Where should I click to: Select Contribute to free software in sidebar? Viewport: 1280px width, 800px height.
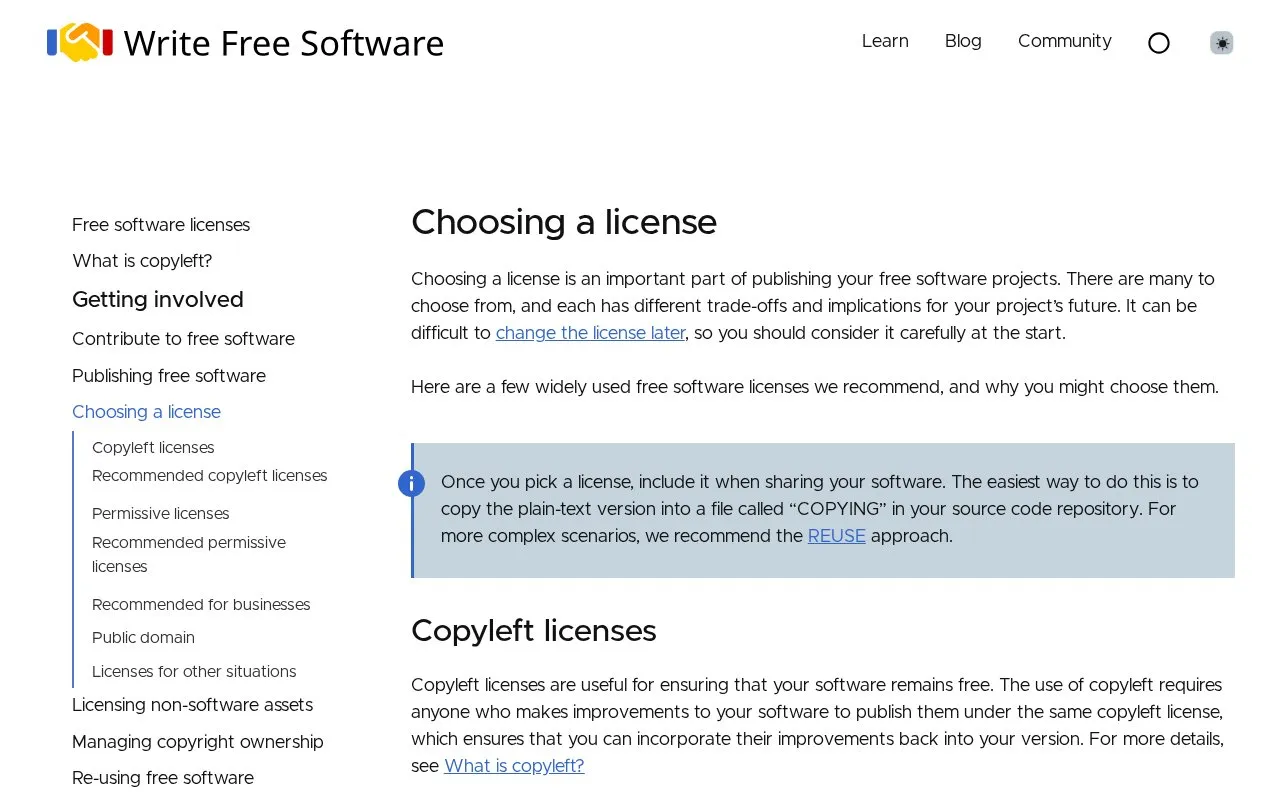click(x=183, y=339)
